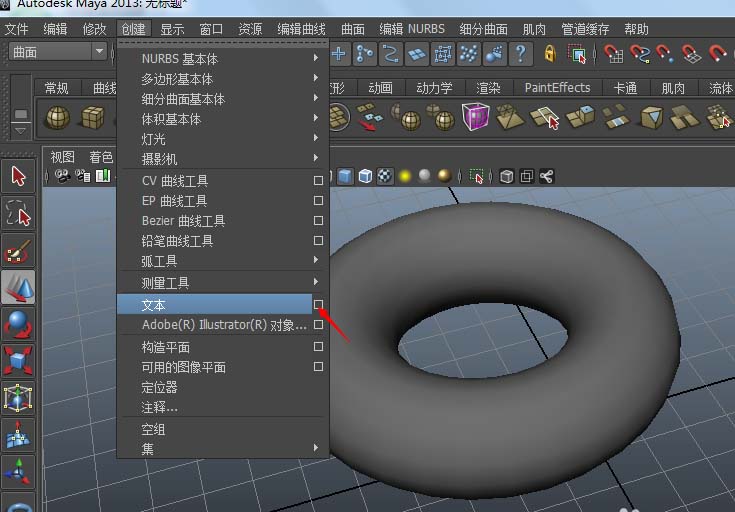Expand 集 submenu
Image resolution: width=735 pixels, height=512 pixels.
(x=222, y=449)
